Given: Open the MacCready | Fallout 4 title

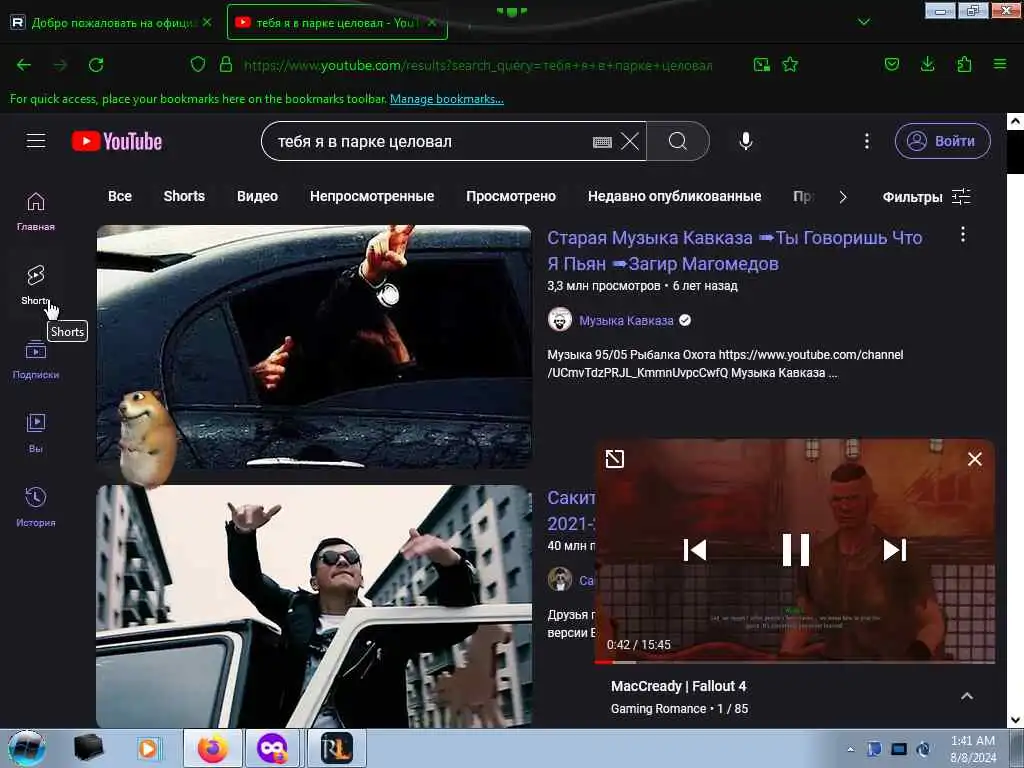Looking at the screenshot, I should coord(679,686).
